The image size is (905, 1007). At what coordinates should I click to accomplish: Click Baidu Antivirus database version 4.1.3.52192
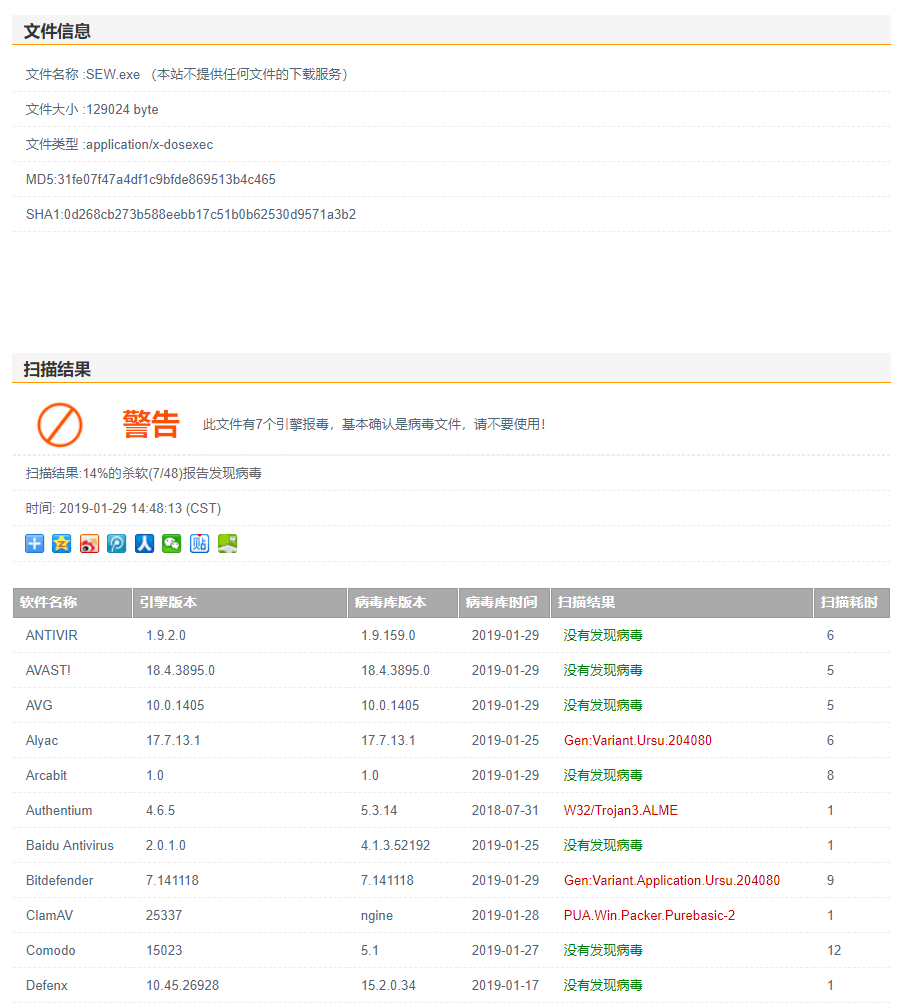point(396,845)
